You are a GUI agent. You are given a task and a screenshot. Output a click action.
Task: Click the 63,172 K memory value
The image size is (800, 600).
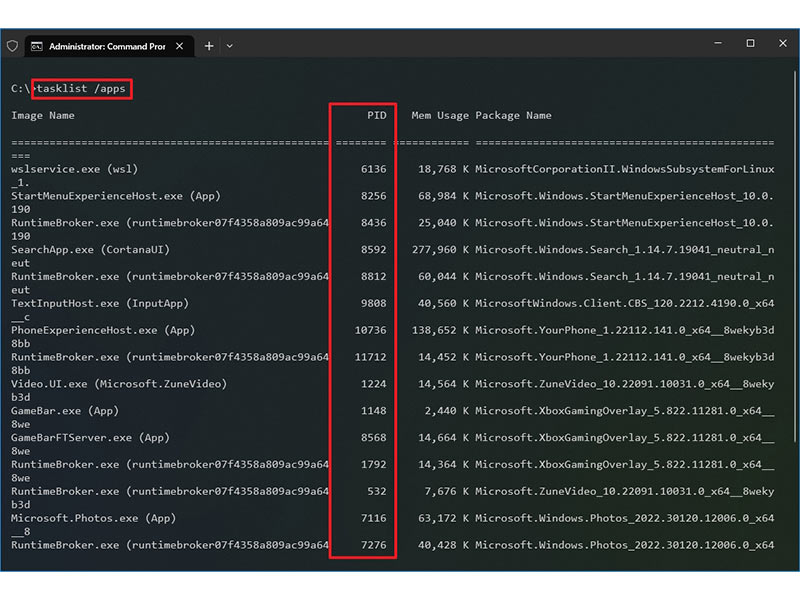443,518
